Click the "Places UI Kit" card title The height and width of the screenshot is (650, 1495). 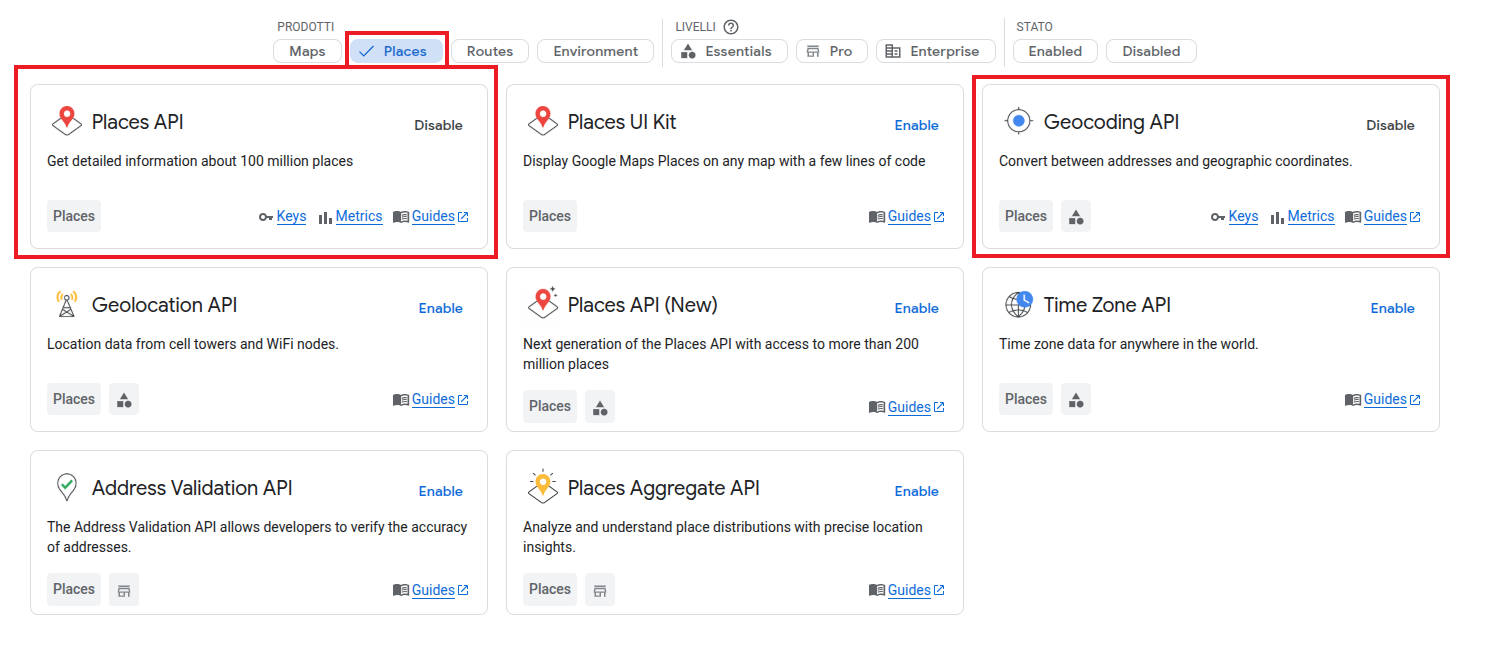click(x=622, y=122)
